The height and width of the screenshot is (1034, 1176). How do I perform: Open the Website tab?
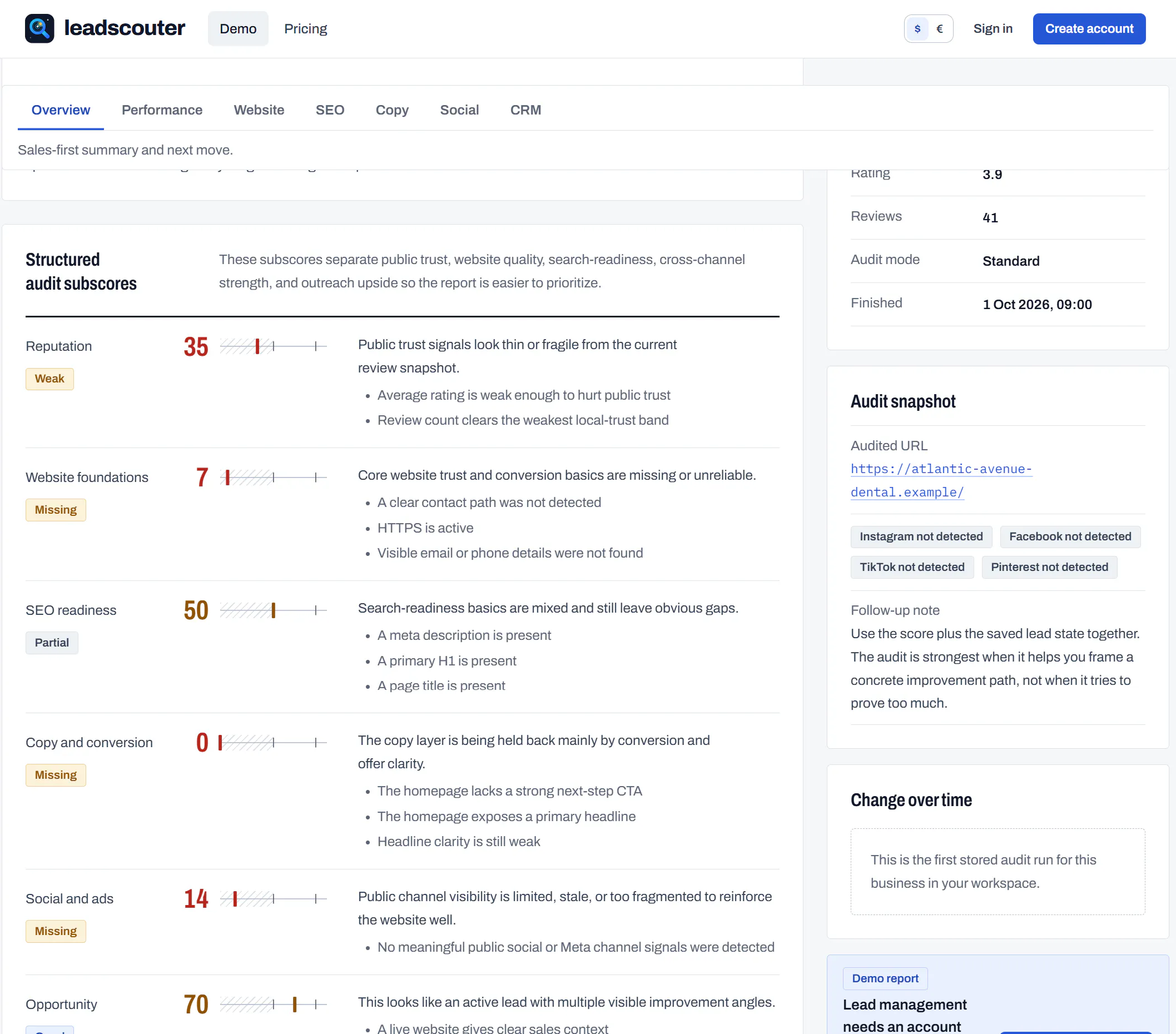[x=259, y=110]
